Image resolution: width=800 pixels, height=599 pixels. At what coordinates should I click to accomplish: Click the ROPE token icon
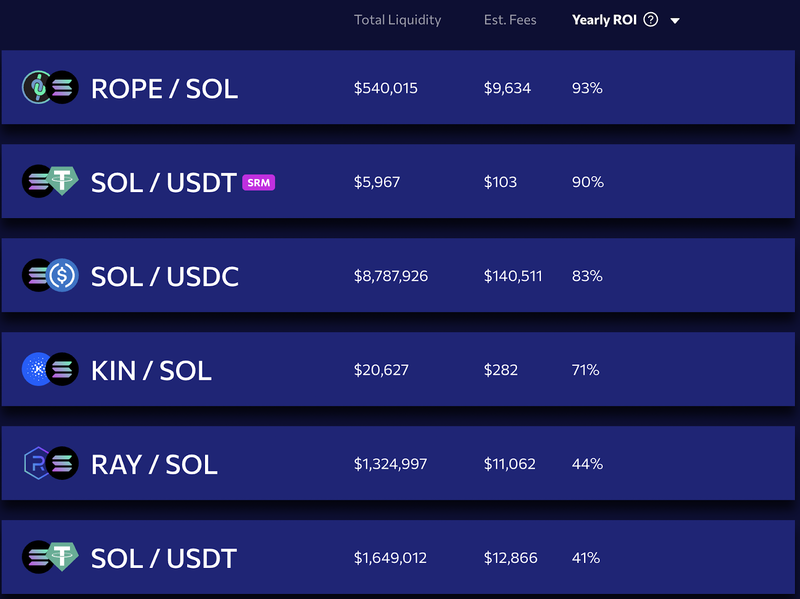point(36,88)
